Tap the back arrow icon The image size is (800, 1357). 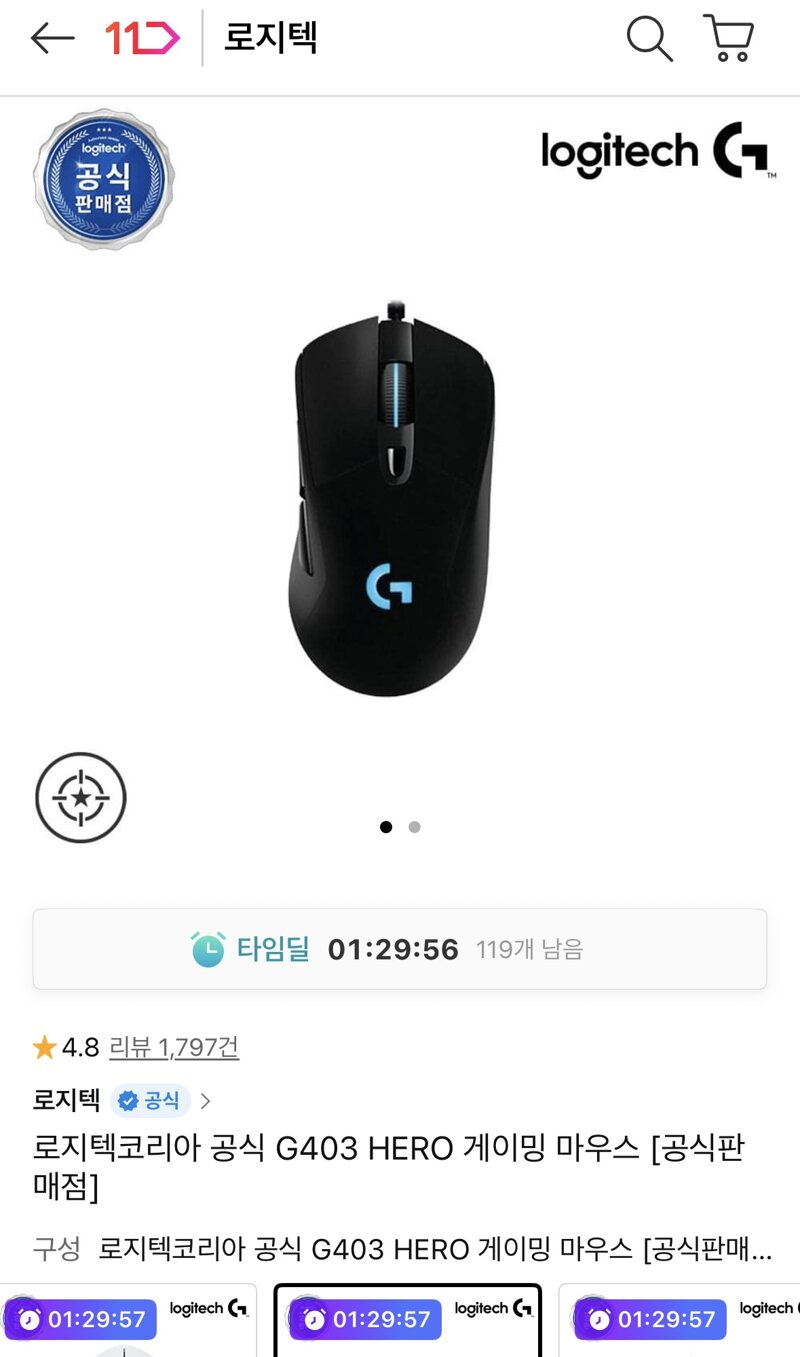[52, 39]
